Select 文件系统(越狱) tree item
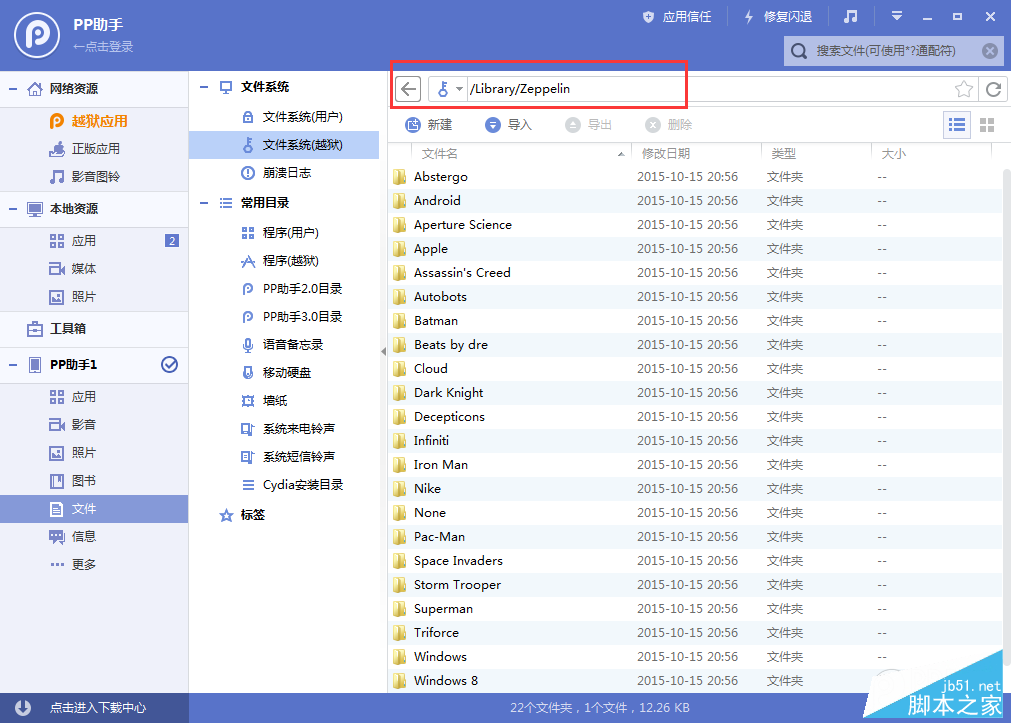 pyautogui.click(x=284, y=145)
